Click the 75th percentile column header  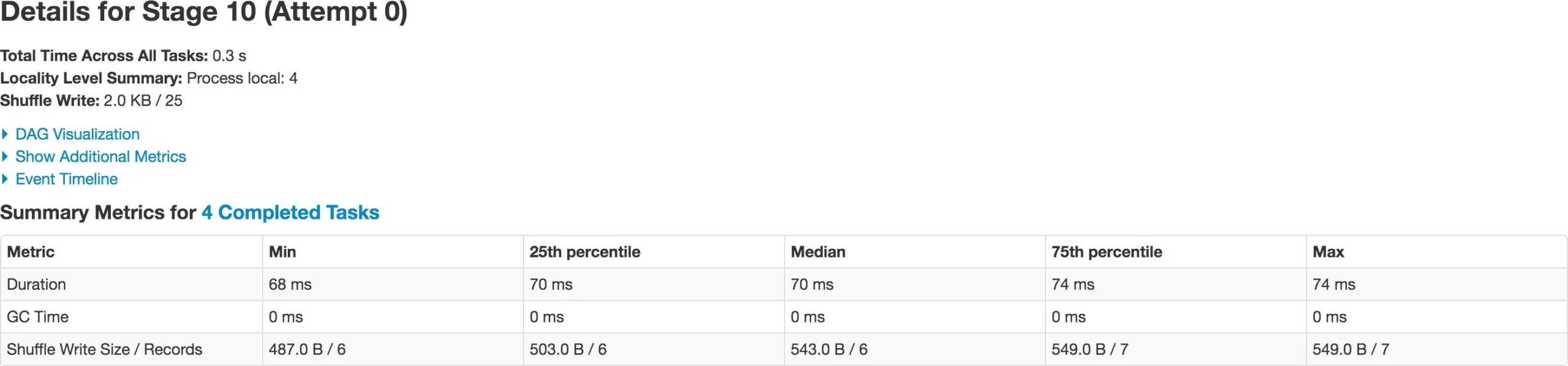coord(1107,252)
